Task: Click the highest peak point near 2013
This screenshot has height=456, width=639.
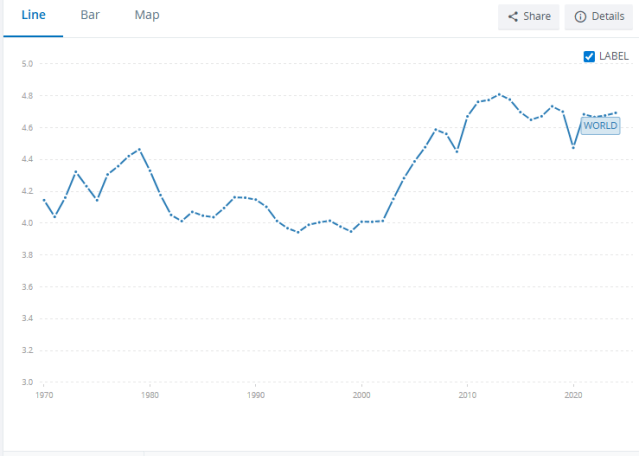Action: (x=499, y=94)
